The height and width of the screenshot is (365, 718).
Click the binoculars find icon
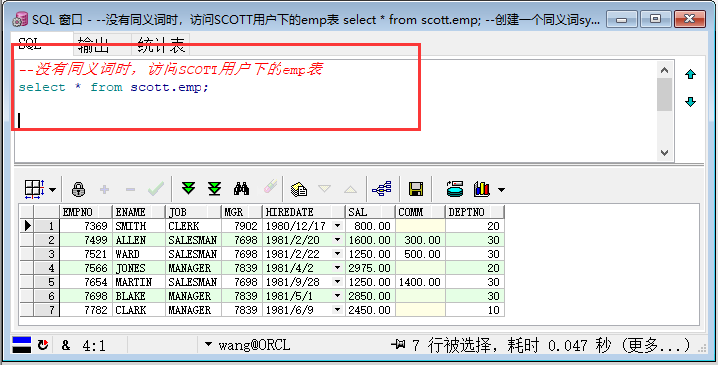(x=241, y=189)
